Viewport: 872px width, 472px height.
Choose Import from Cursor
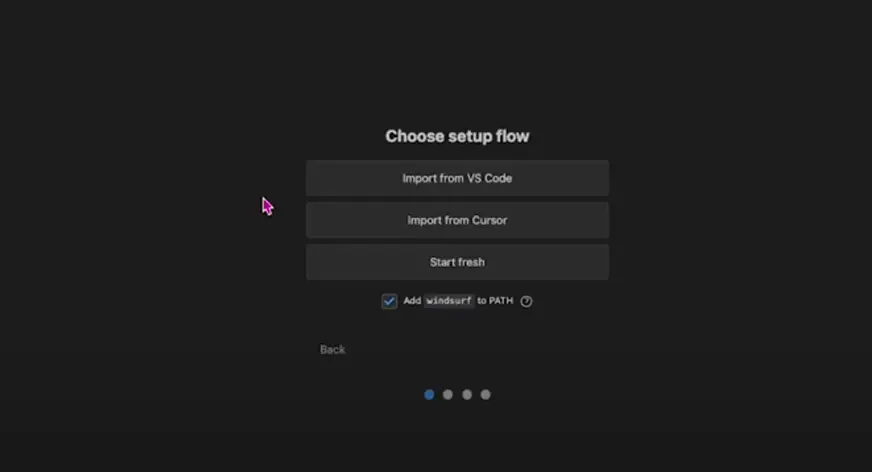click(457, 220)
